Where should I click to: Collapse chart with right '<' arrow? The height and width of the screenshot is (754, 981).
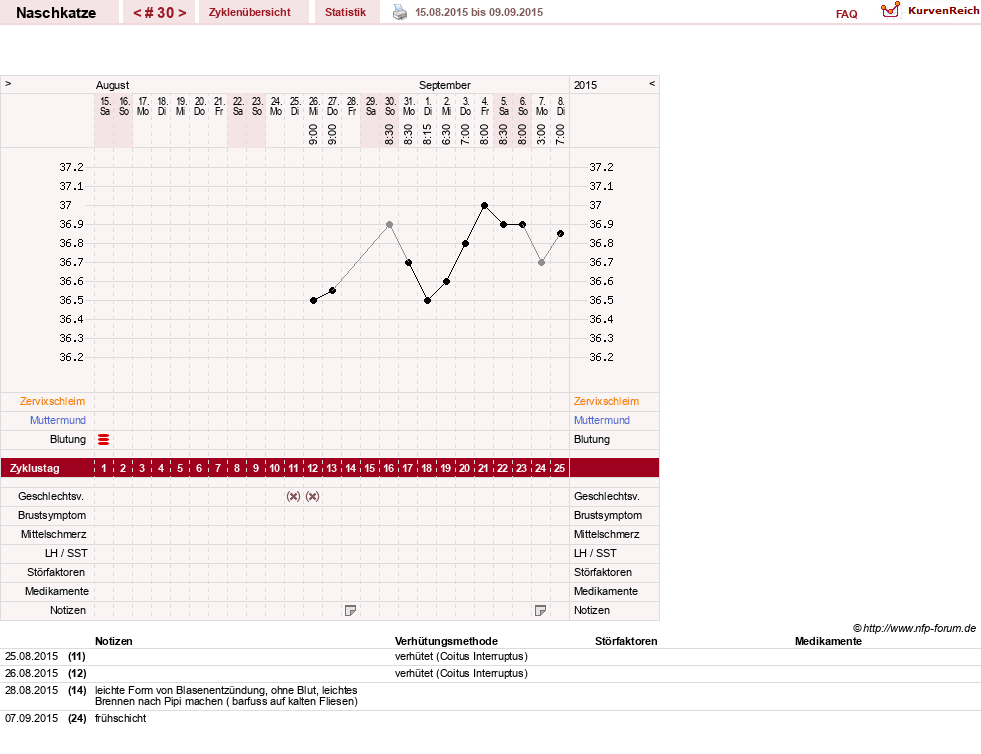coord(652,83)
